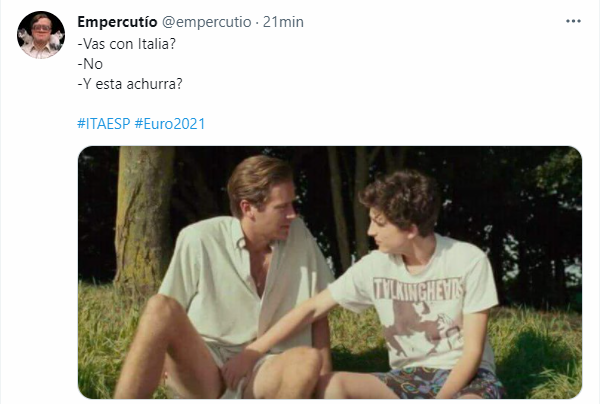
Task: Select the '-Vas con Italia?' text line
Action: click(x=127, y=44)
